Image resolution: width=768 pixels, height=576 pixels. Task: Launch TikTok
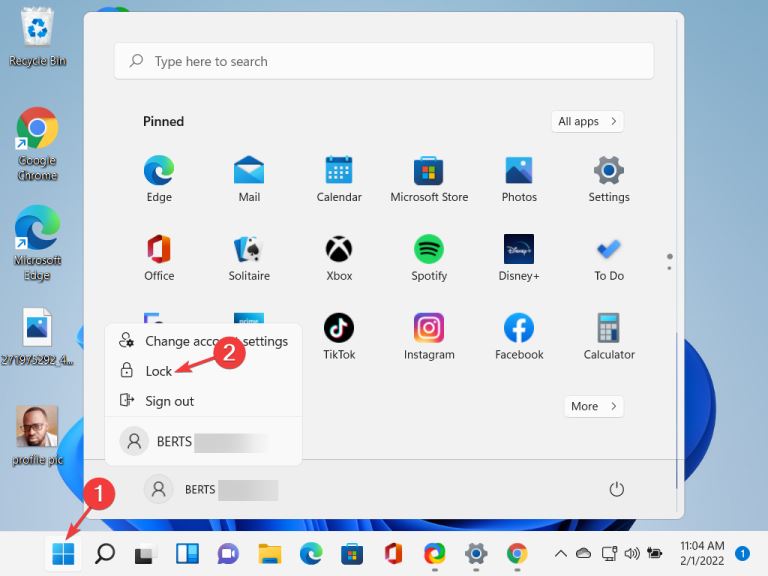pyautogui.click(x=339, y=336)
